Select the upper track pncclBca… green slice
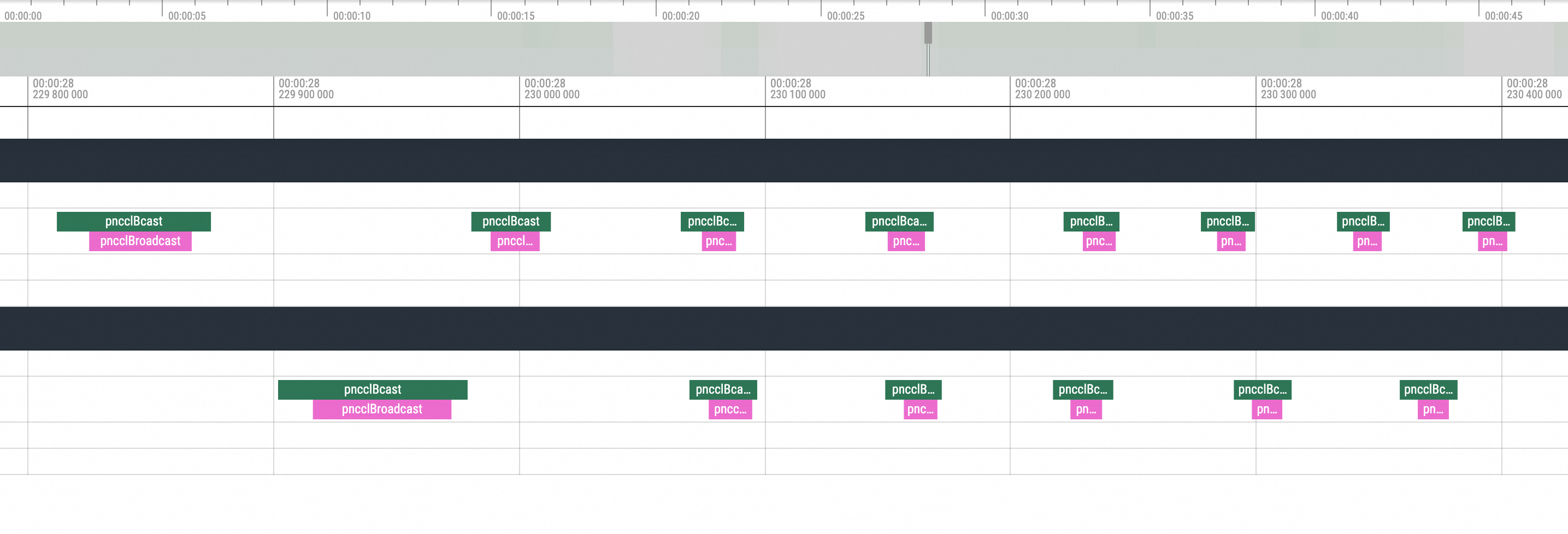 click(x=898, y=221)
